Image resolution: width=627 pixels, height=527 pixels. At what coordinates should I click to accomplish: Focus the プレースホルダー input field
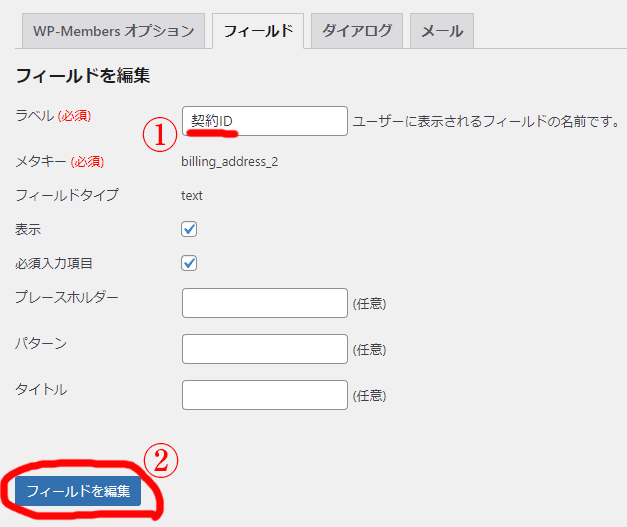265,303
